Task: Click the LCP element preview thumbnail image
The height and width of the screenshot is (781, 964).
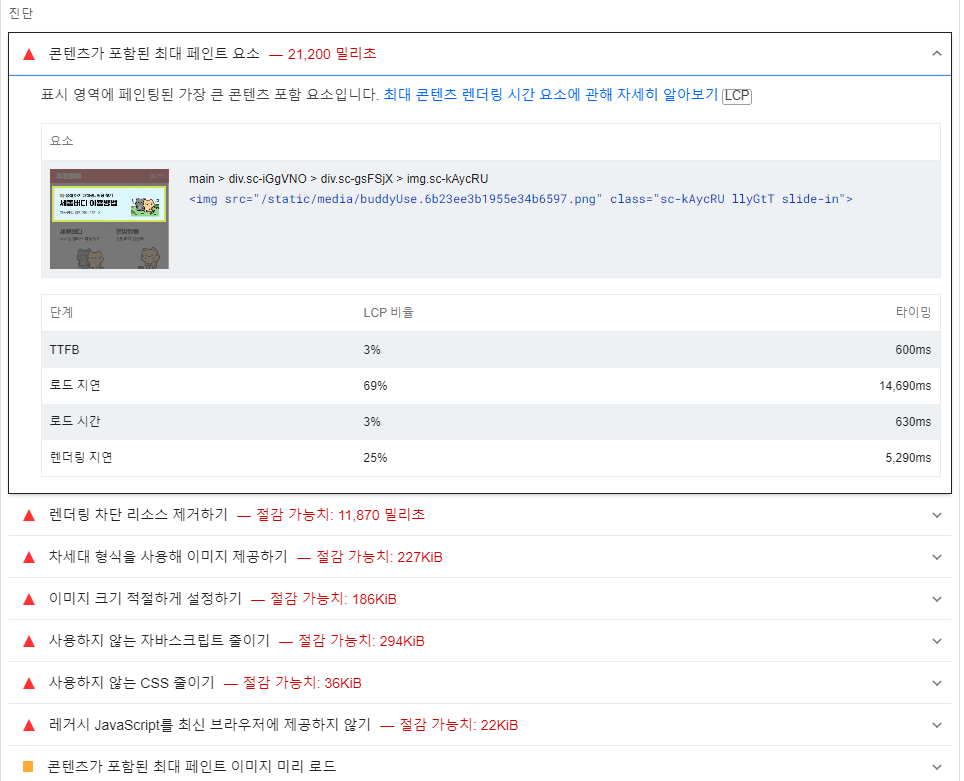Action: 109,220
